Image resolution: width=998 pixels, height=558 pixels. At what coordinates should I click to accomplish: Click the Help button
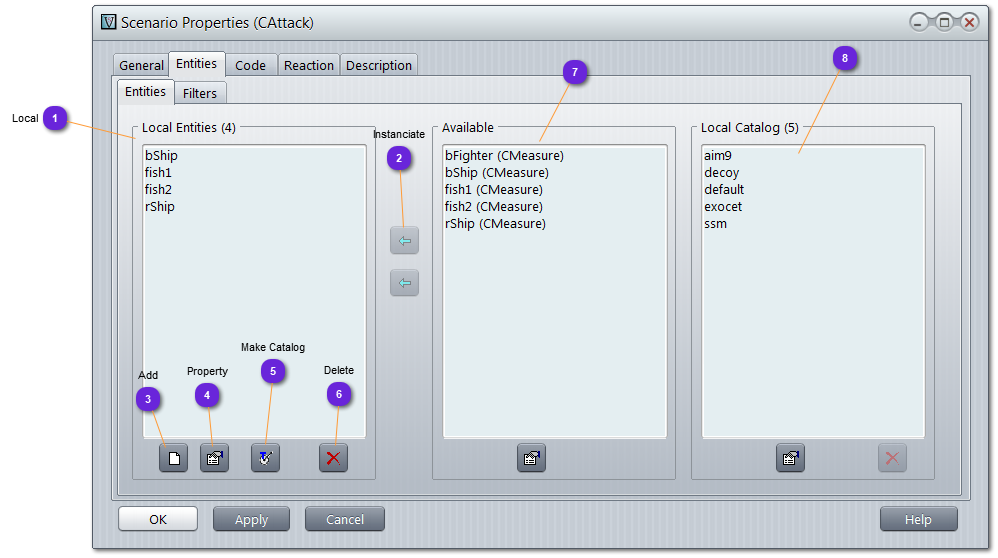(917, 519)
